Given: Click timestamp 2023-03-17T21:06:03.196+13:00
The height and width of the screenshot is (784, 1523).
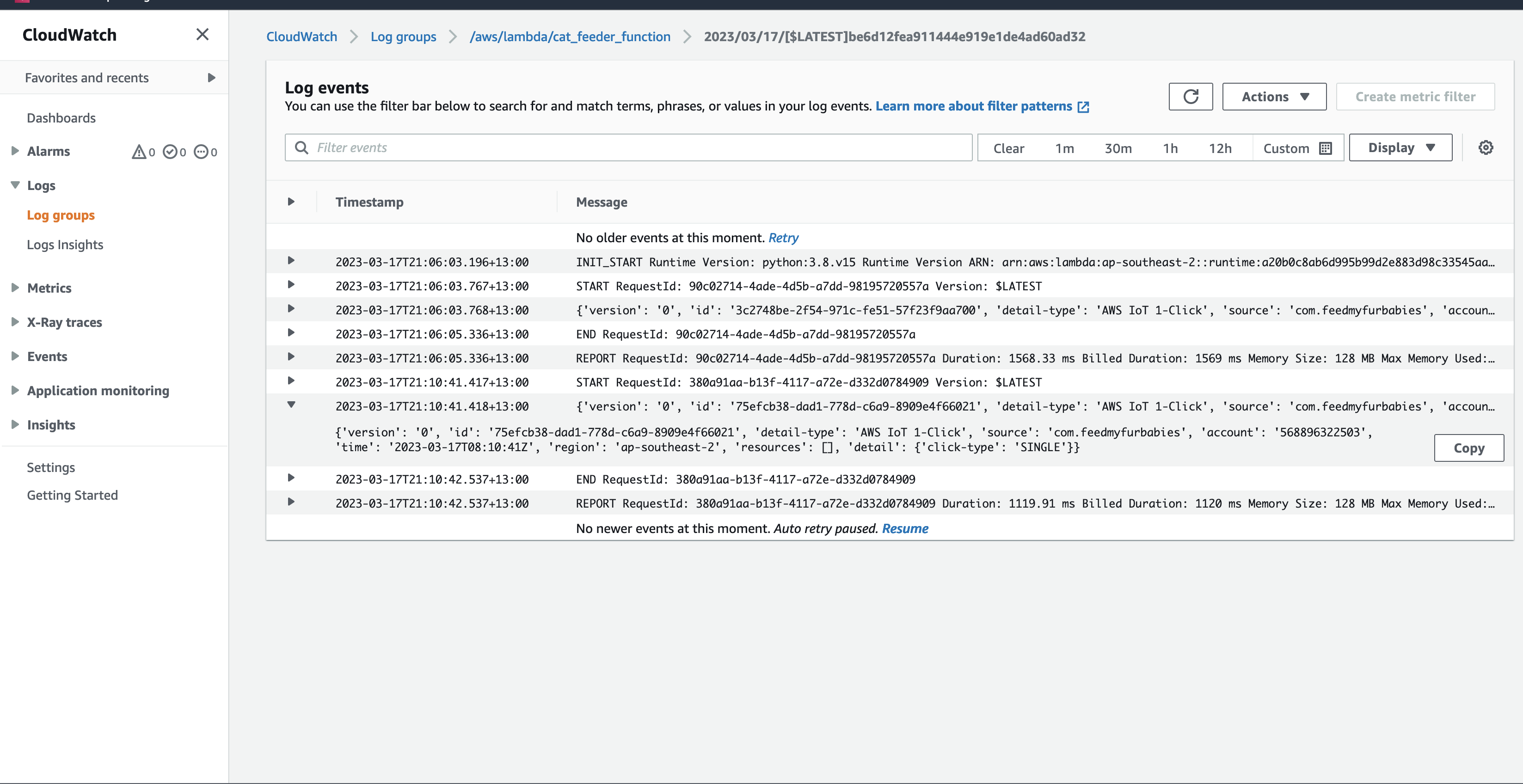Looking at the screenshot, I should (431, 262).
